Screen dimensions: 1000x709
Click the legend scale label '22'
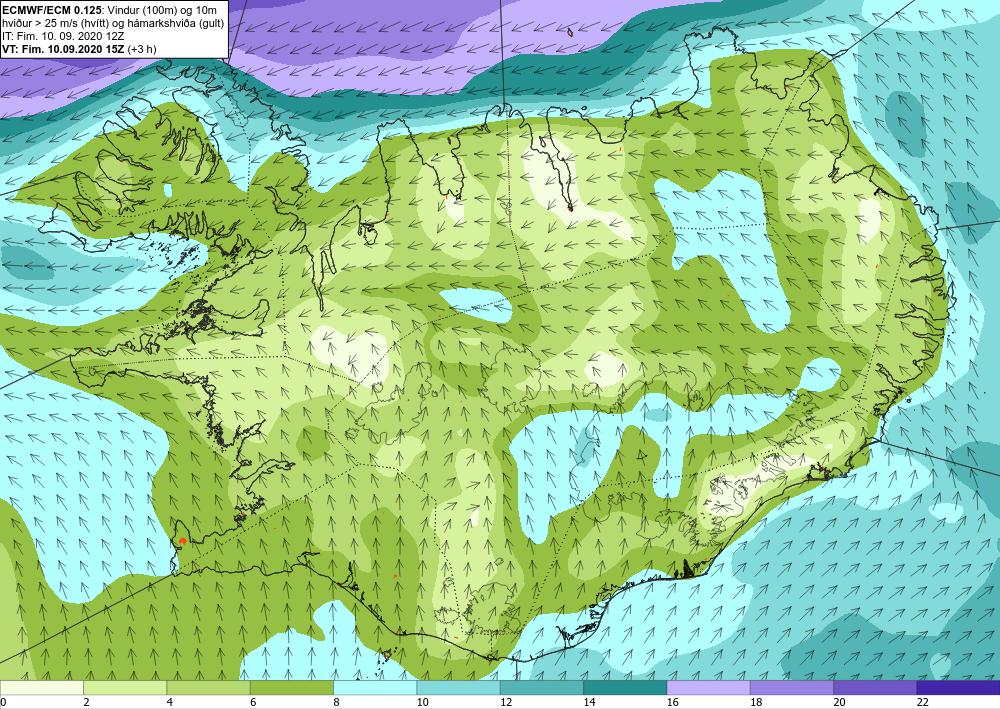click(x=922, y=702)
